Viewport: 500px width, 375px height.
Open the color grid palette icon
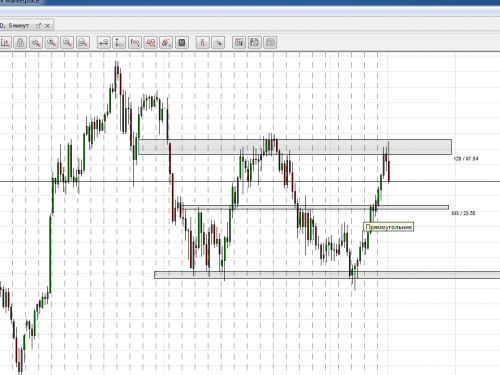tap(239, 42)
